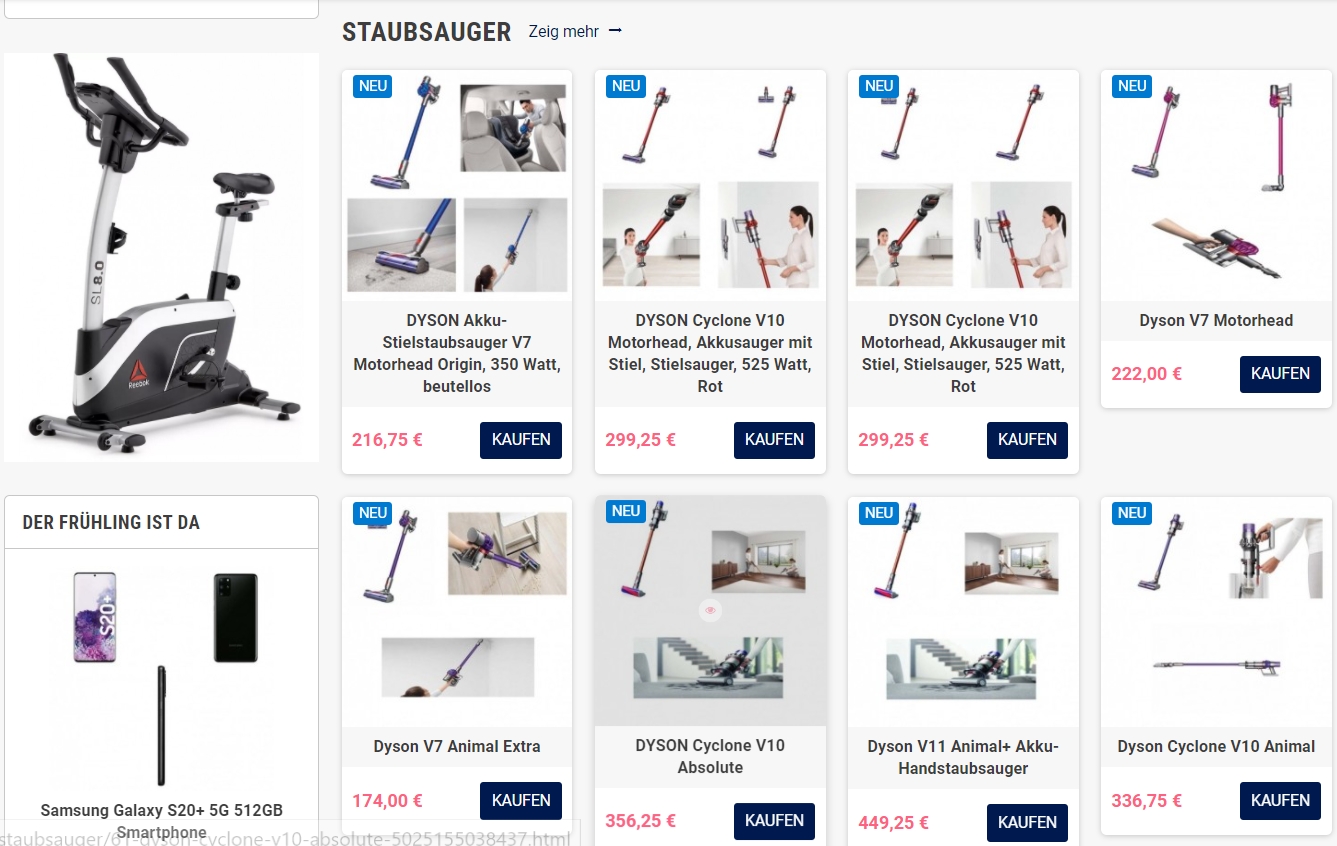Click the quick-view eye icon on DYSON Cyclone V10 Absolute
Image resolution: width=1337 pixels, height=846 pixels.
(710, 610)
